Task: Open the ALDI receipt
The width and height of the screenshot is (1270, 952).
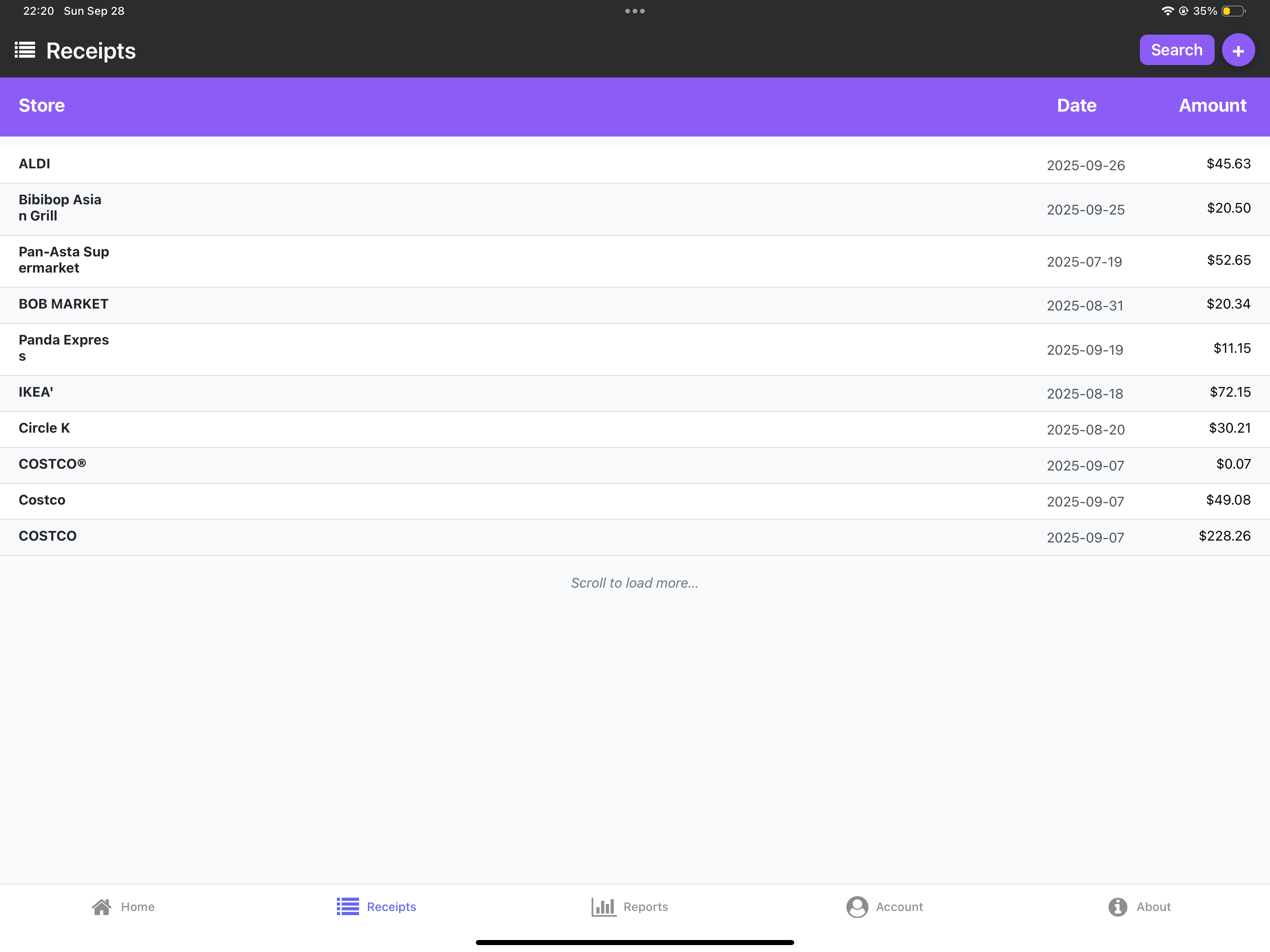Action: click(x=635, y=165)
